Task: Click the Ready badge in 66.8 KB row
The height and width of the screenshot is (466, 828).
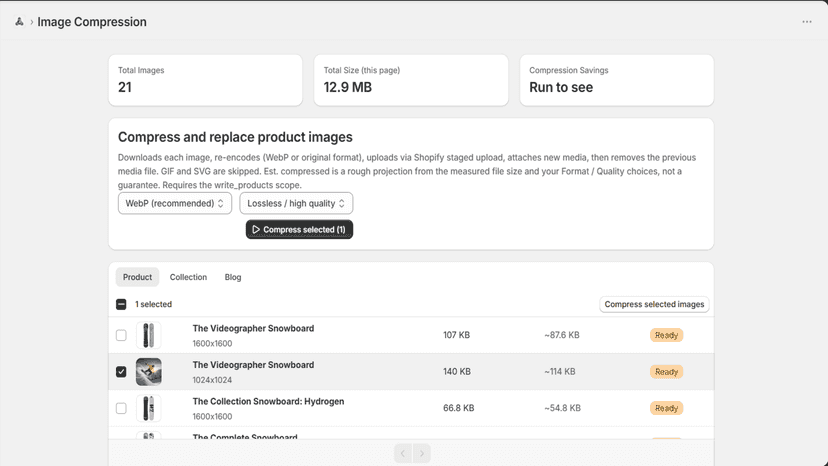Action: pyautogui.click(x=666, y=408)
